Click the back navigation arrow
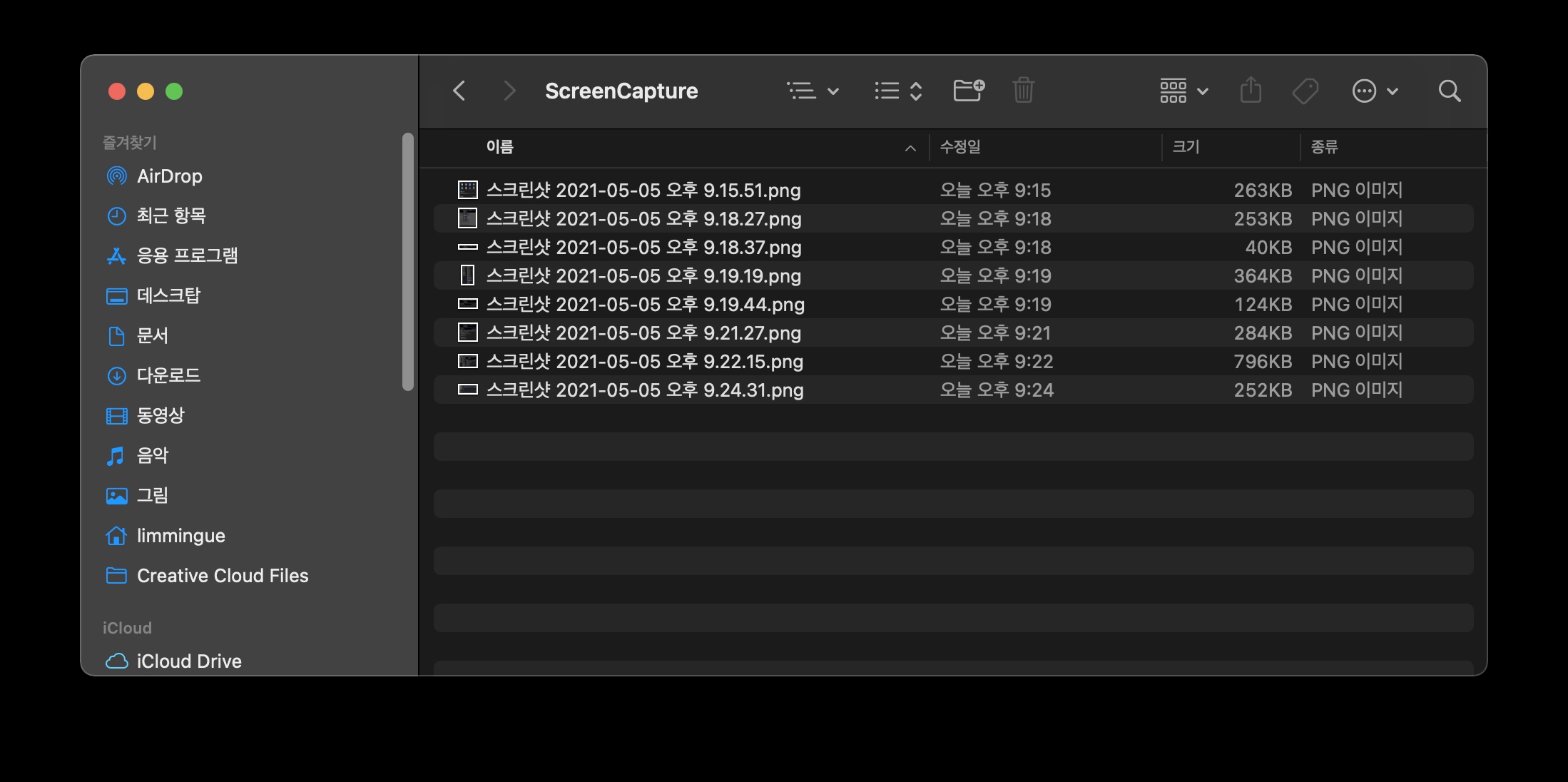The image size is (1568, 782). 459,91
